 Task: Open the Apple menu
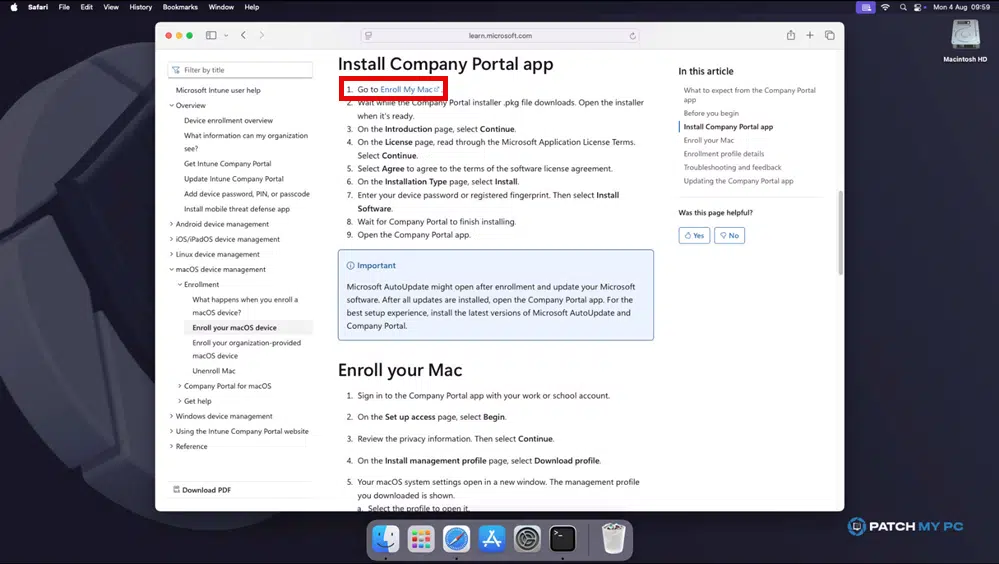coord(14,7)
